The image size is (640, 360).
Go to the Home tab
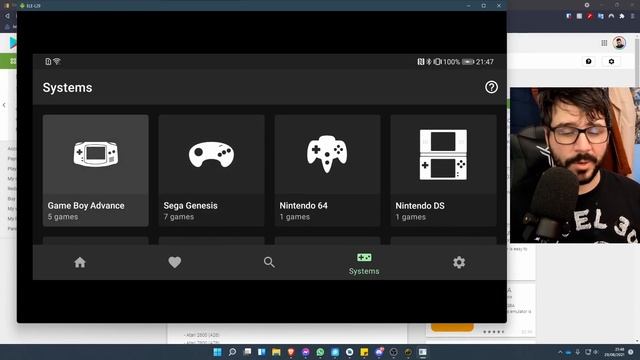pyautogui.click(x=80, y=262)
